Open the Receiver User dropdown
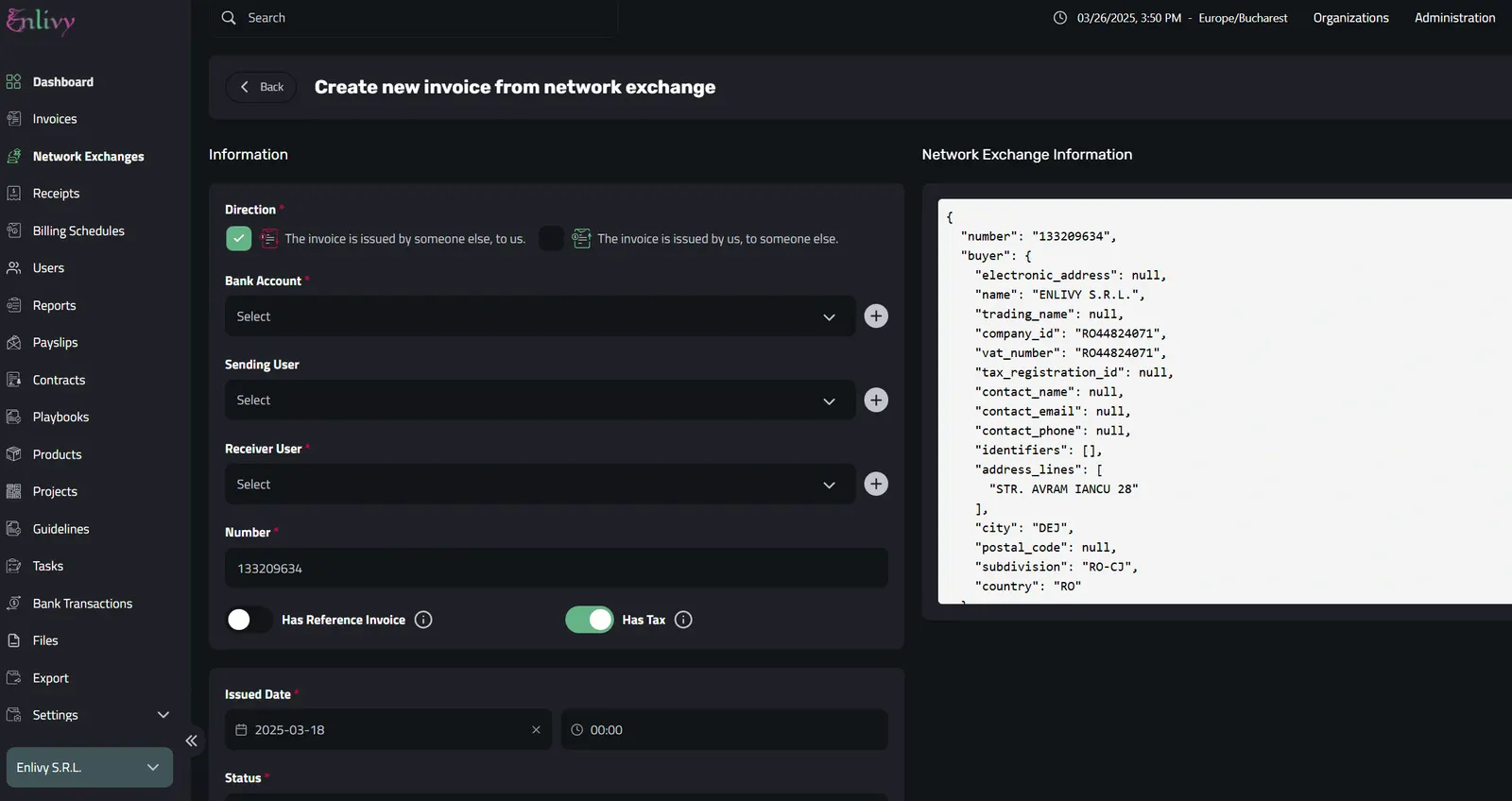1512x801 pixels. tap(540, 485)
